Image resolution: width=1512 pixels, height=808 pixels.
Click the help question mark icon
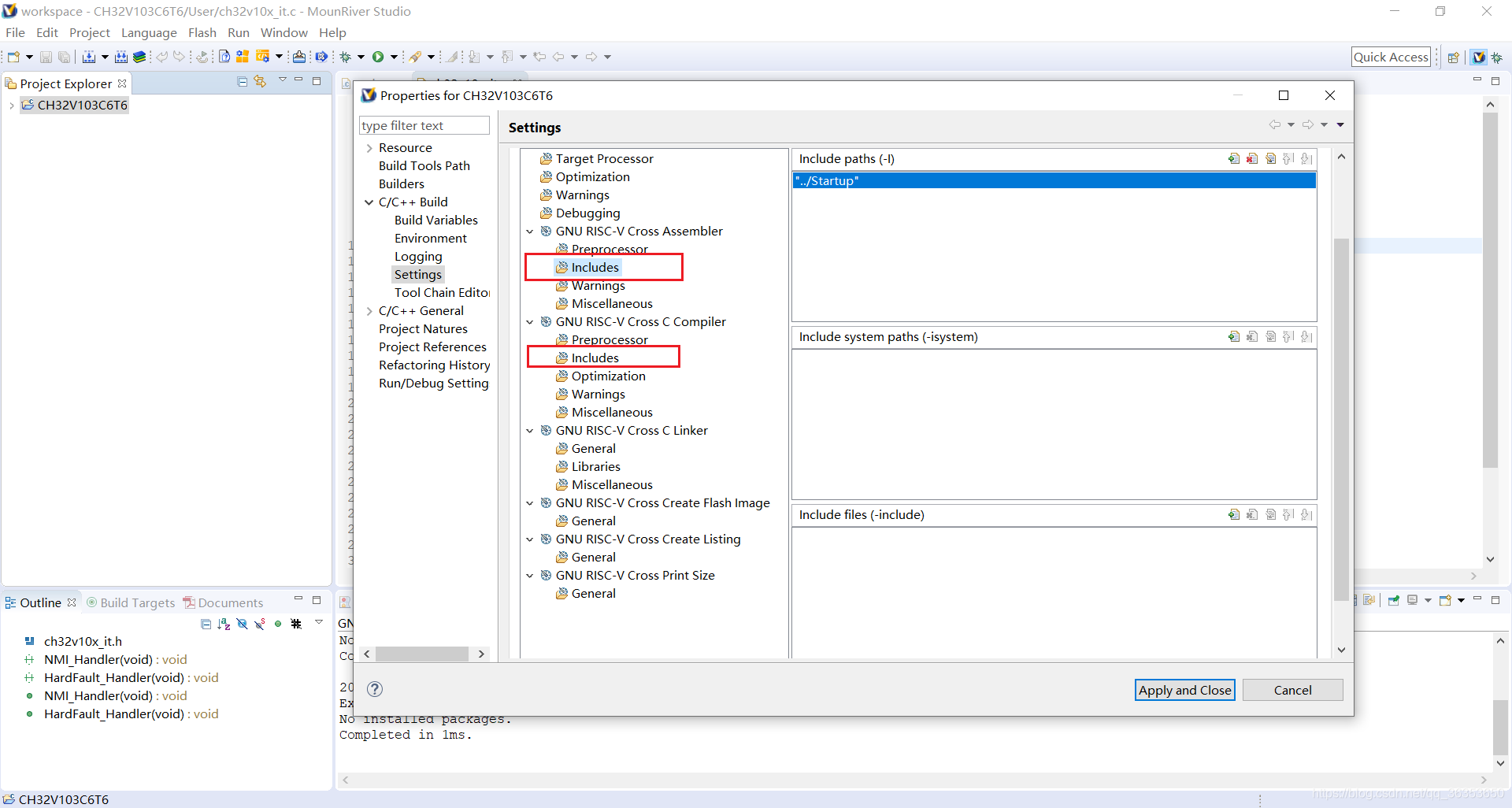click(375, 689)
